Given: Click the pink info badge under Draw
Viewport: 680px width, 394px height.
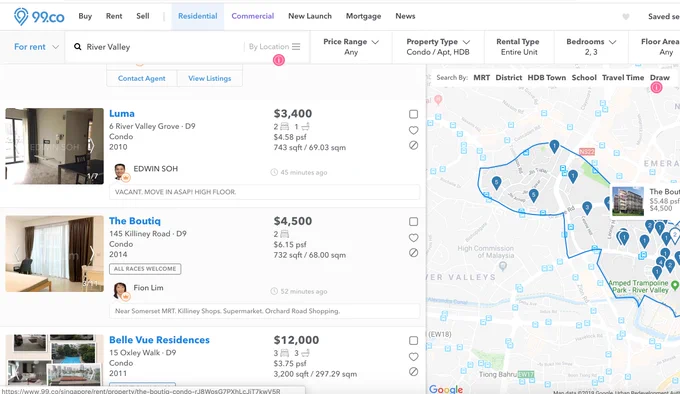Looking at the screenshot, I should (657, 88).
